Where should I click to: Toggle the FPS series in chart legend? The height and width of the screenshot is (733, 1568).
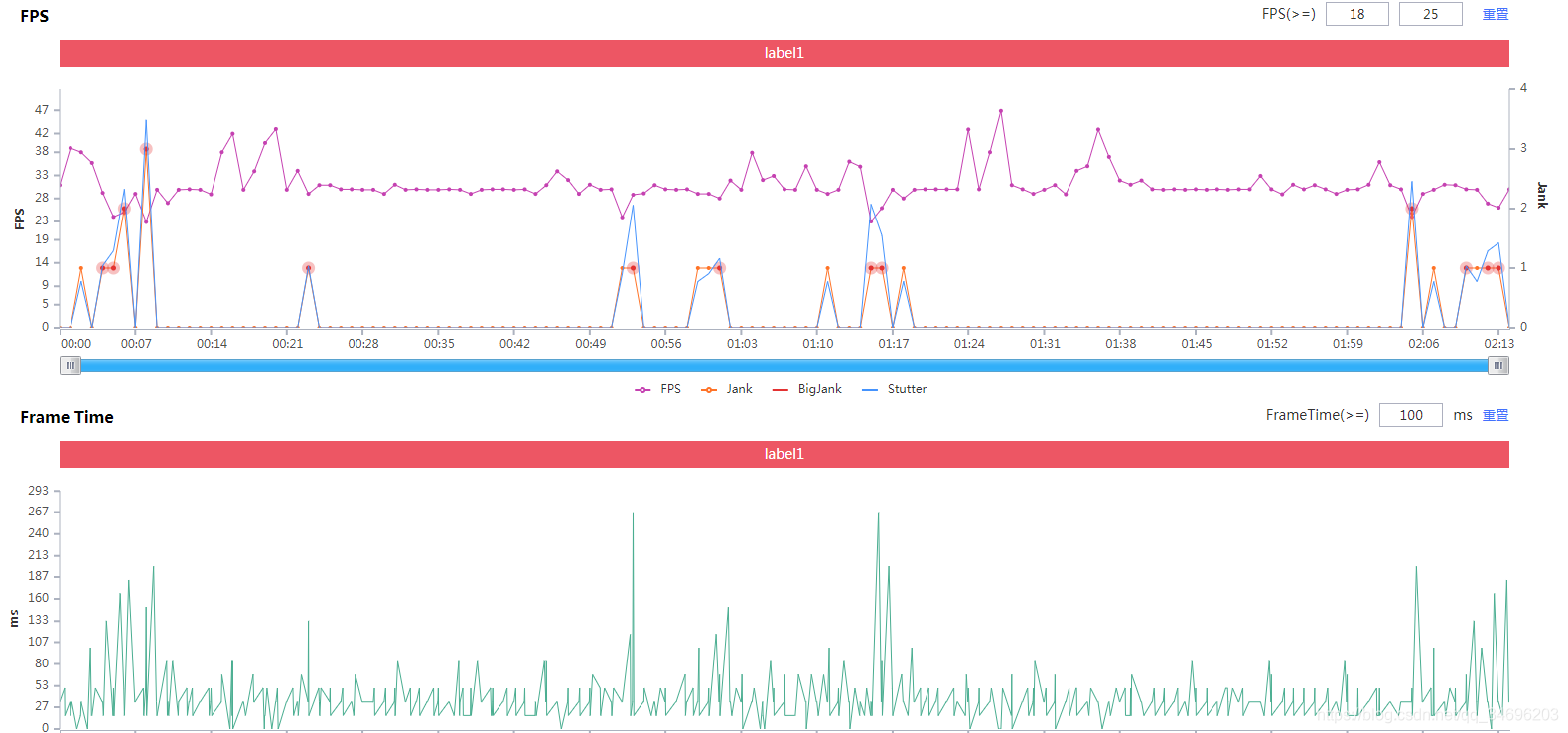click(x=658, y=389)
